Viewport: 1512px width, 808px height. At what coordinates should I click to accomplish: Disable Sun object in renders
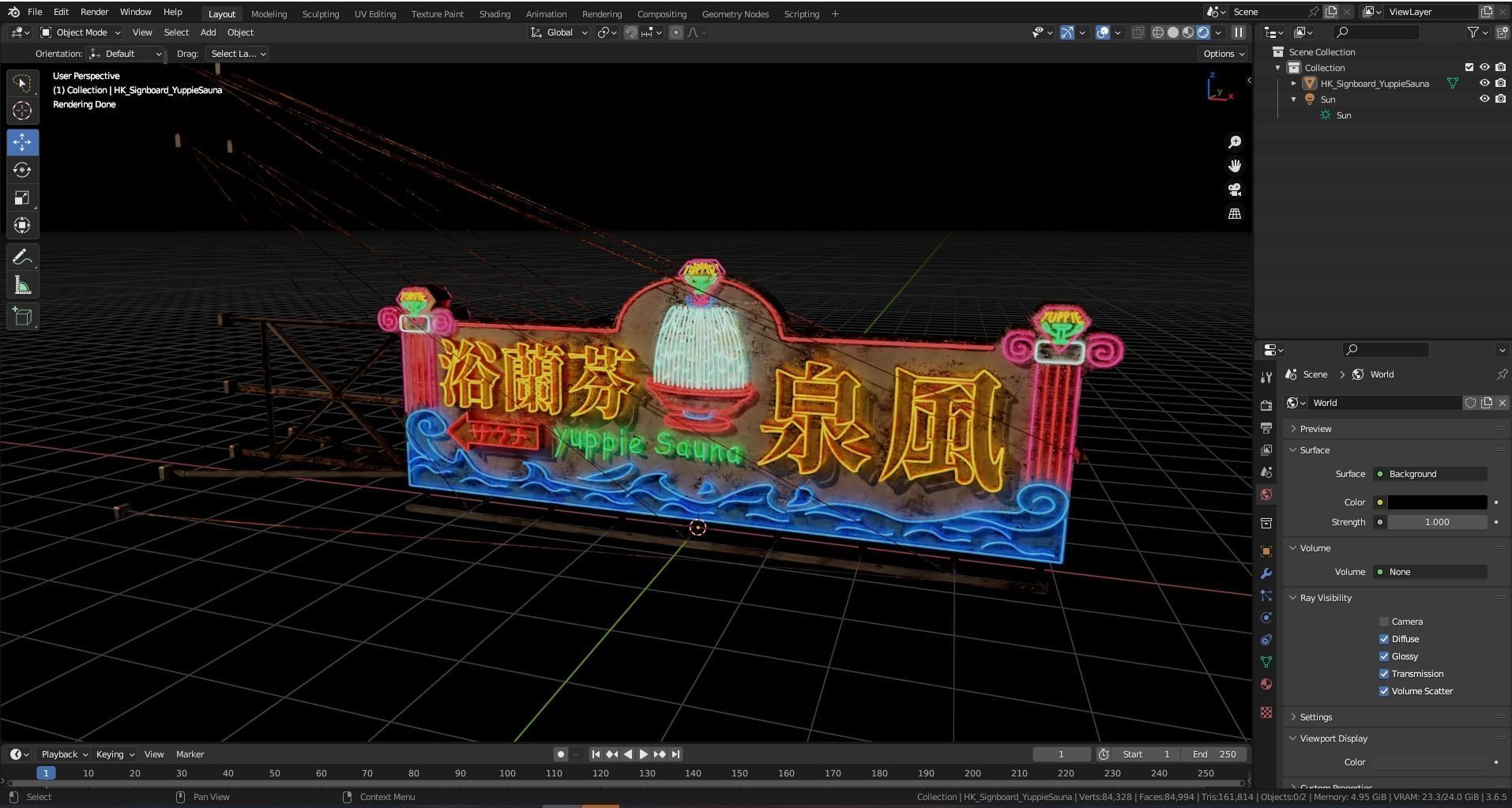point(1500,99)
